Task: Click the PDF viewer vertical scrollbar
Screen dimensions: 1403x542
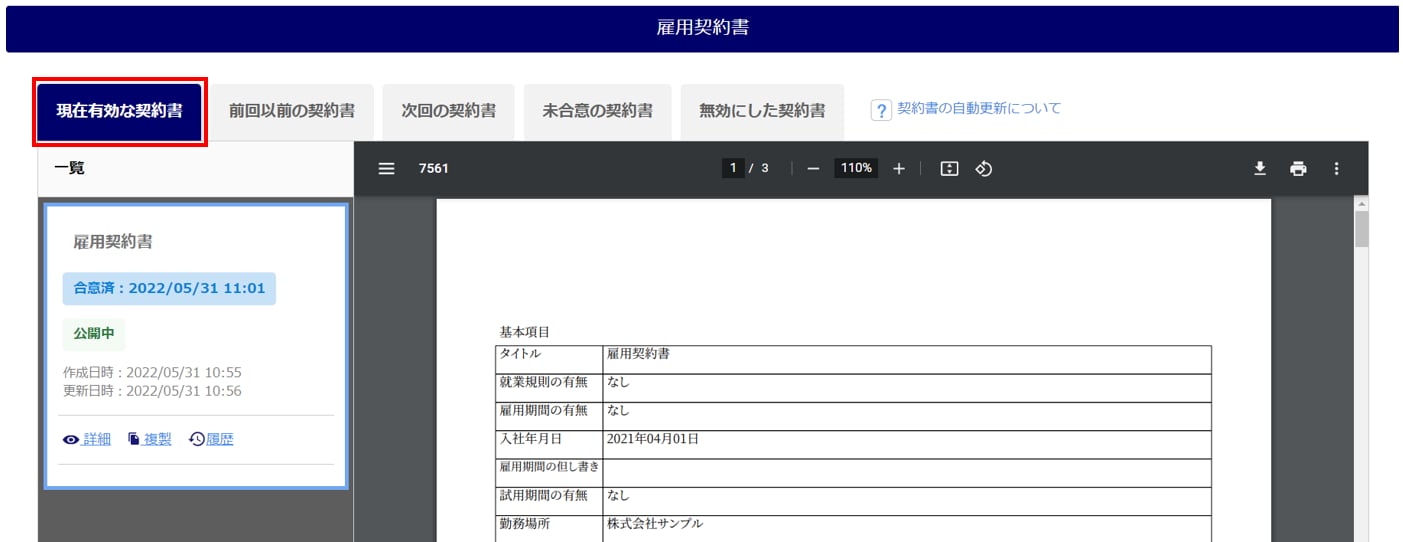Action: point(1361,230)
